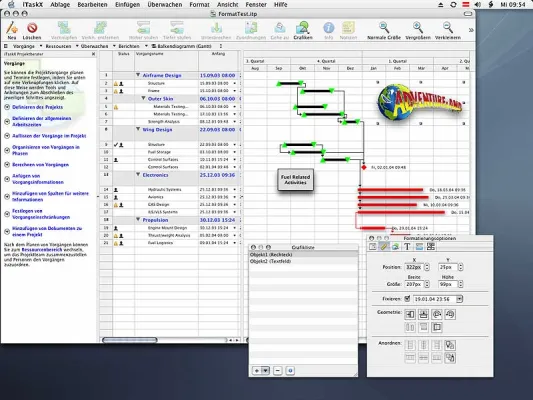Click the Breite size stepper
This screenshot has width=533, height=400.
427,284
